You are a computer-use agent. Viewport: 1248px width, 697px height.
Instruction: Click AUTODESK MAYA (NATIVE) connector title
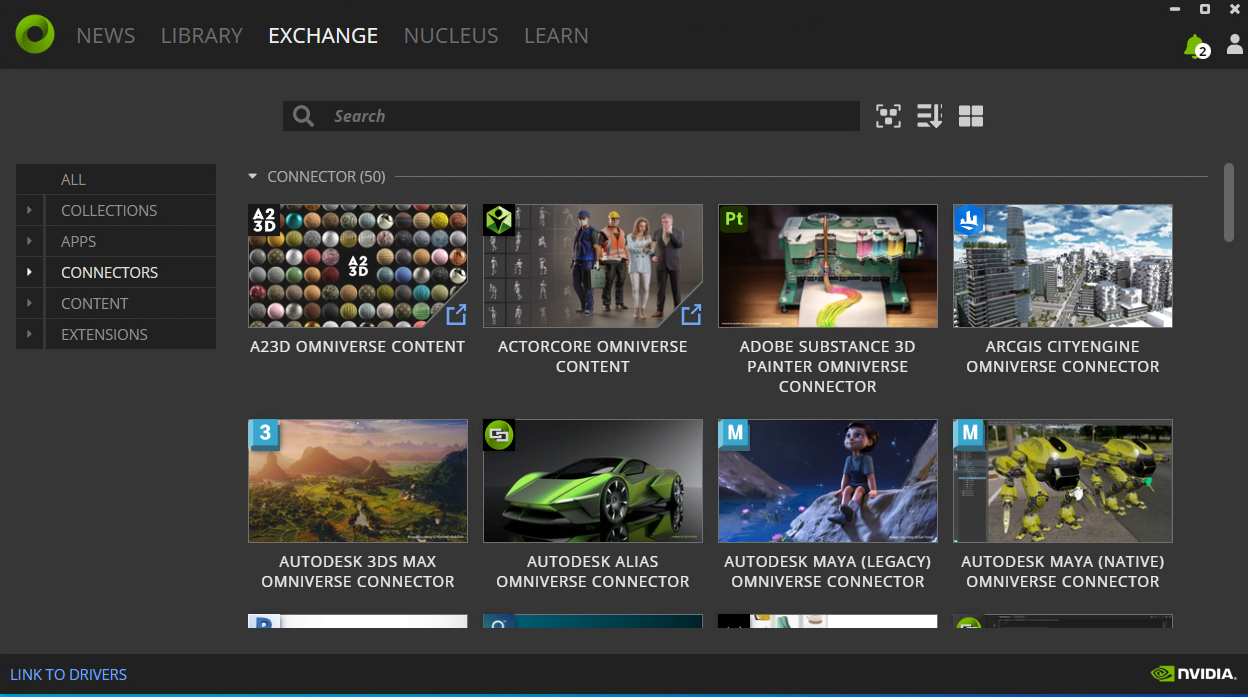pyautogui.click(x=1063, y=572)
